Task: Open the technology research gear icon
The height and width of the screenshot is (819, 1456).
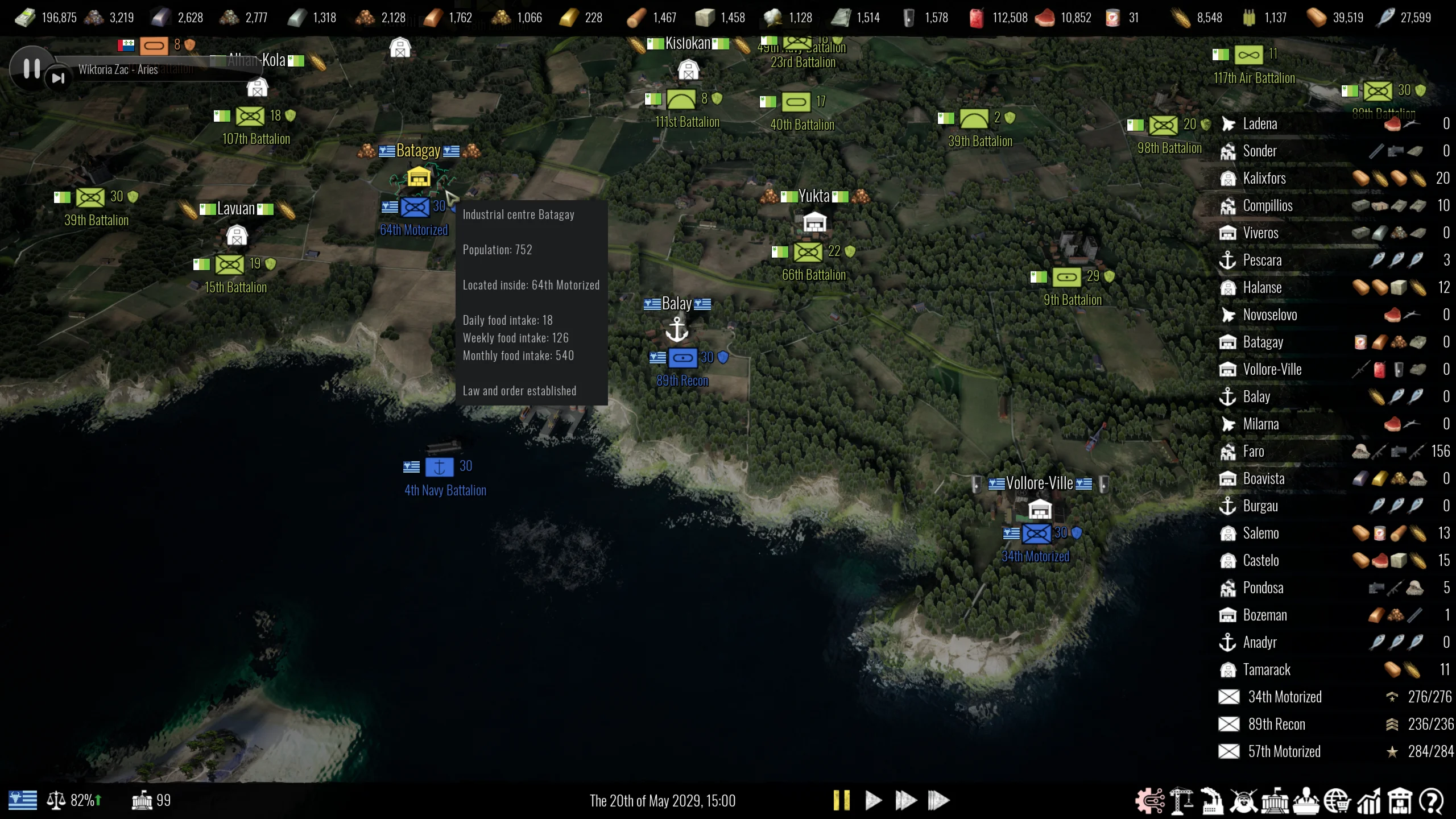Action: coord(1150,801)
